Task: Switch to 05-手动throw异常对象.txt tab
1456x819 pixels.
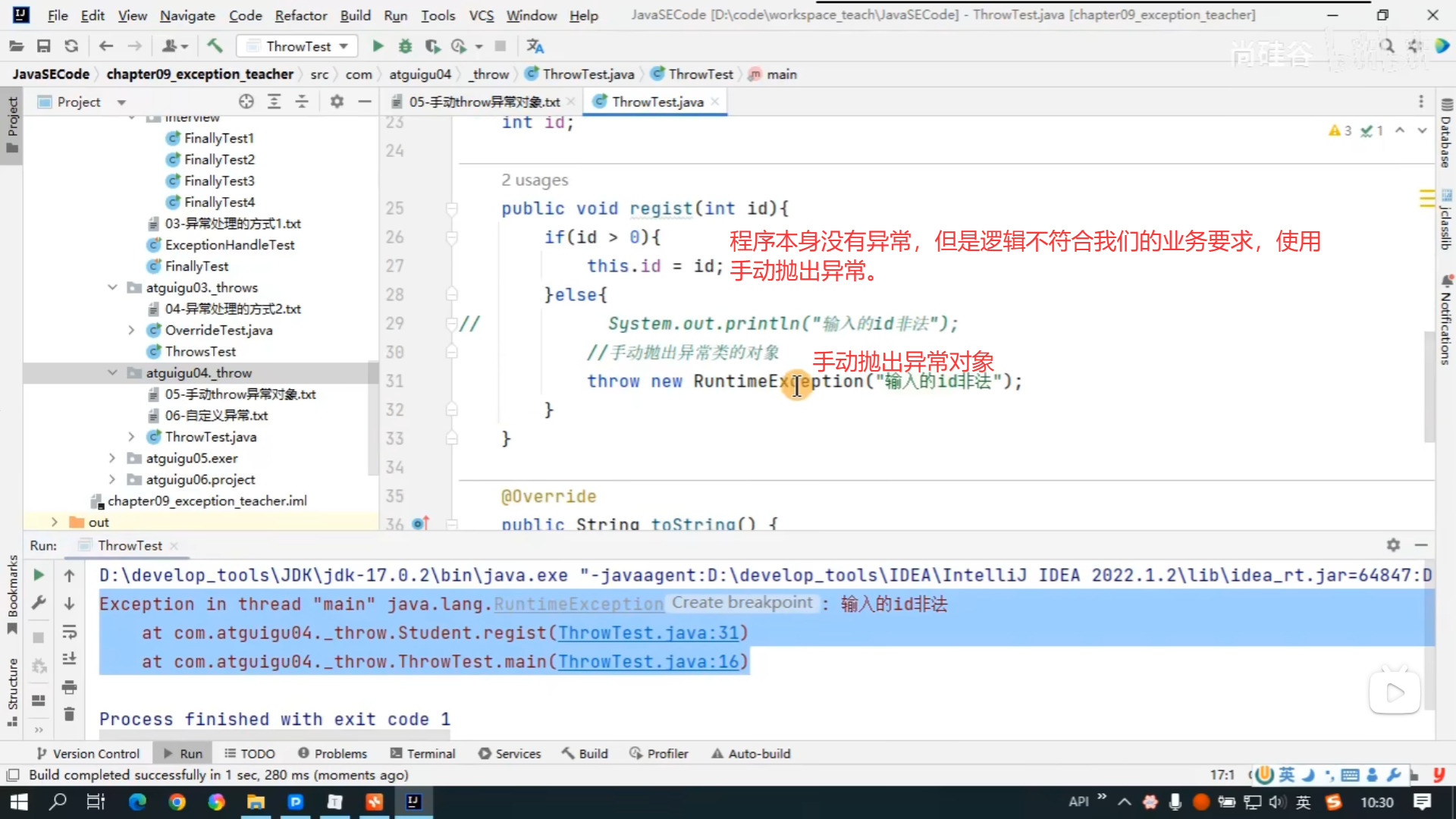Action: pos(483,102)
